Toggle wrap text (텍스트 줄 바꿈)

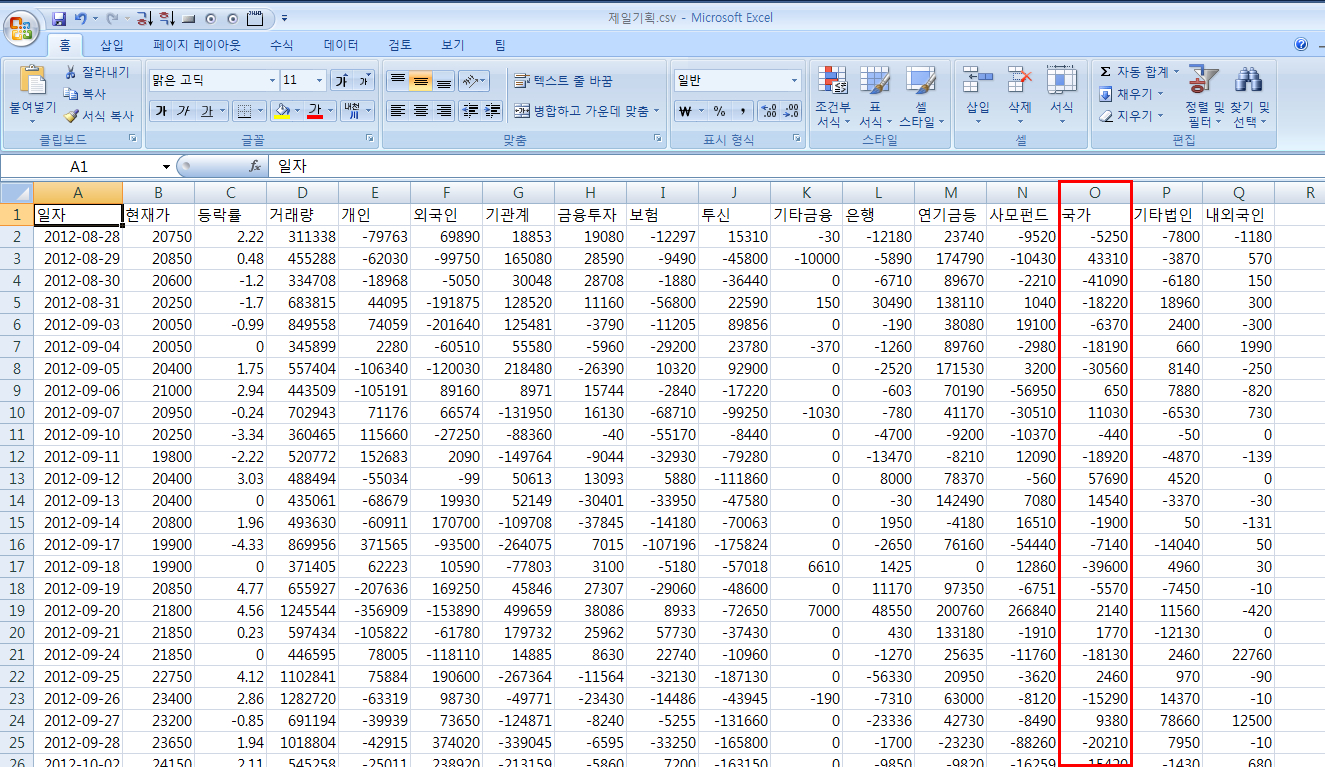pyautogui.click(x=563, y=81)
